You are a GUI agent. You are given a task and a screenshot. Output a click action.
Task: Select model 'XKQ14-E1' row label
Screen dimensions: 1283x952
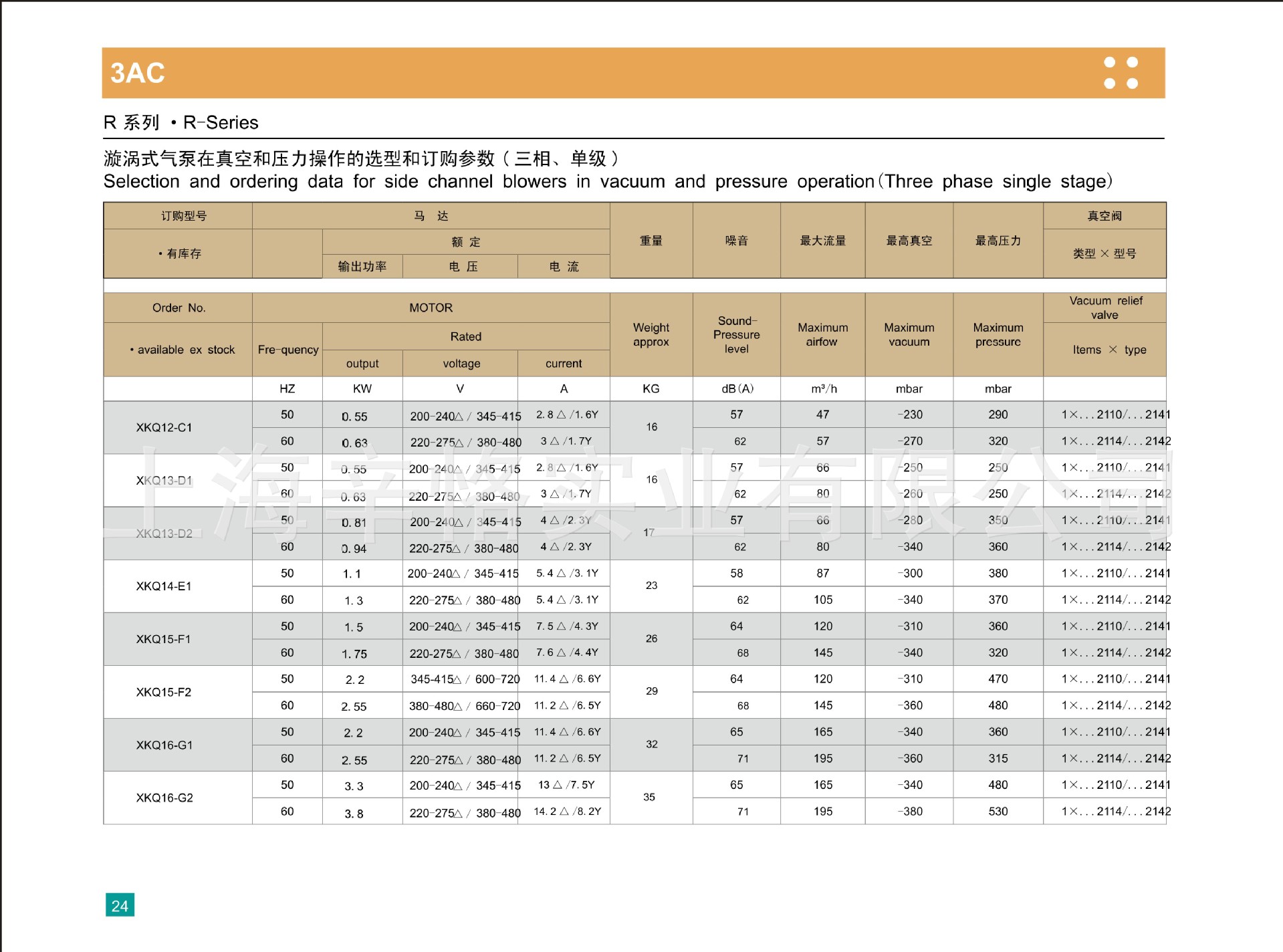(164, 586)
